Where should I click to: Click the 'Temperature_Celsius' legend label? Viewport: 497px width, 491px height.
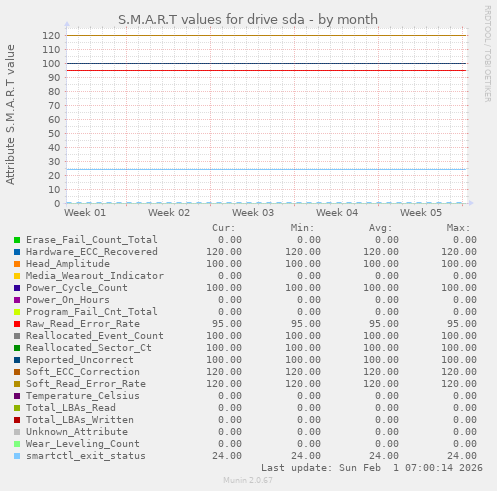pyautogui.click(x=83, y=396)
